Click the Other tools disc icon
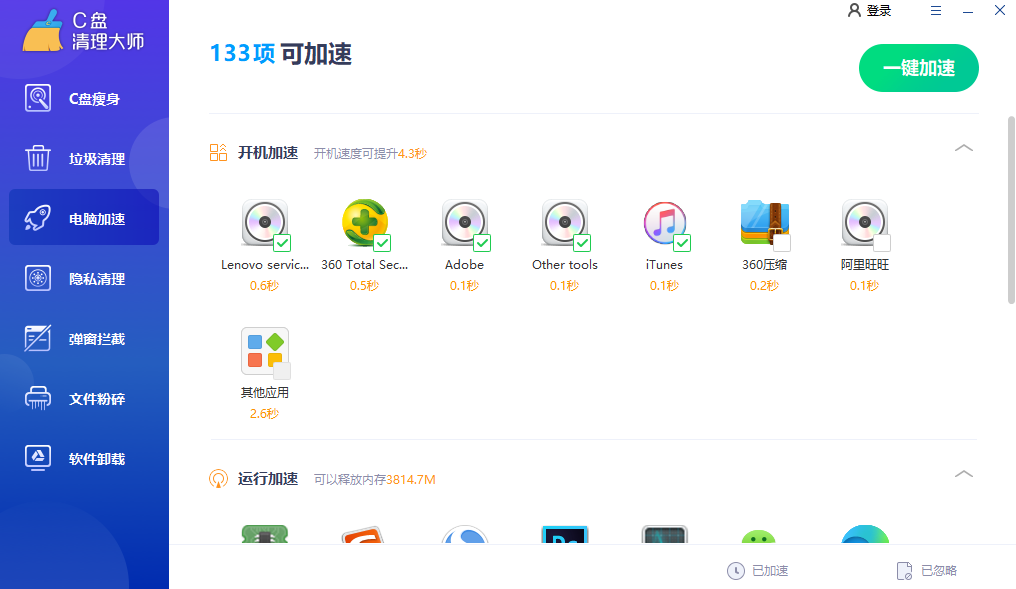The image size is (1016, 589). (564, 223)
